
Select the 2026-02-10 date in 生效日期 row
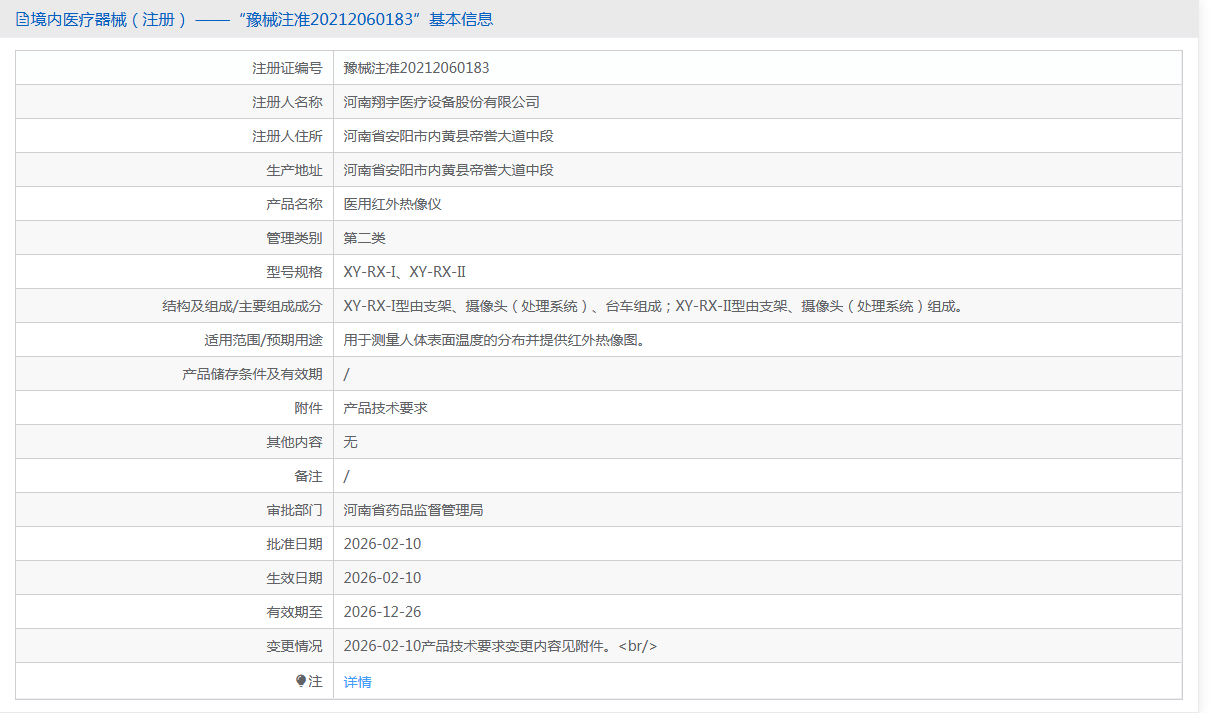click(382, 578)
